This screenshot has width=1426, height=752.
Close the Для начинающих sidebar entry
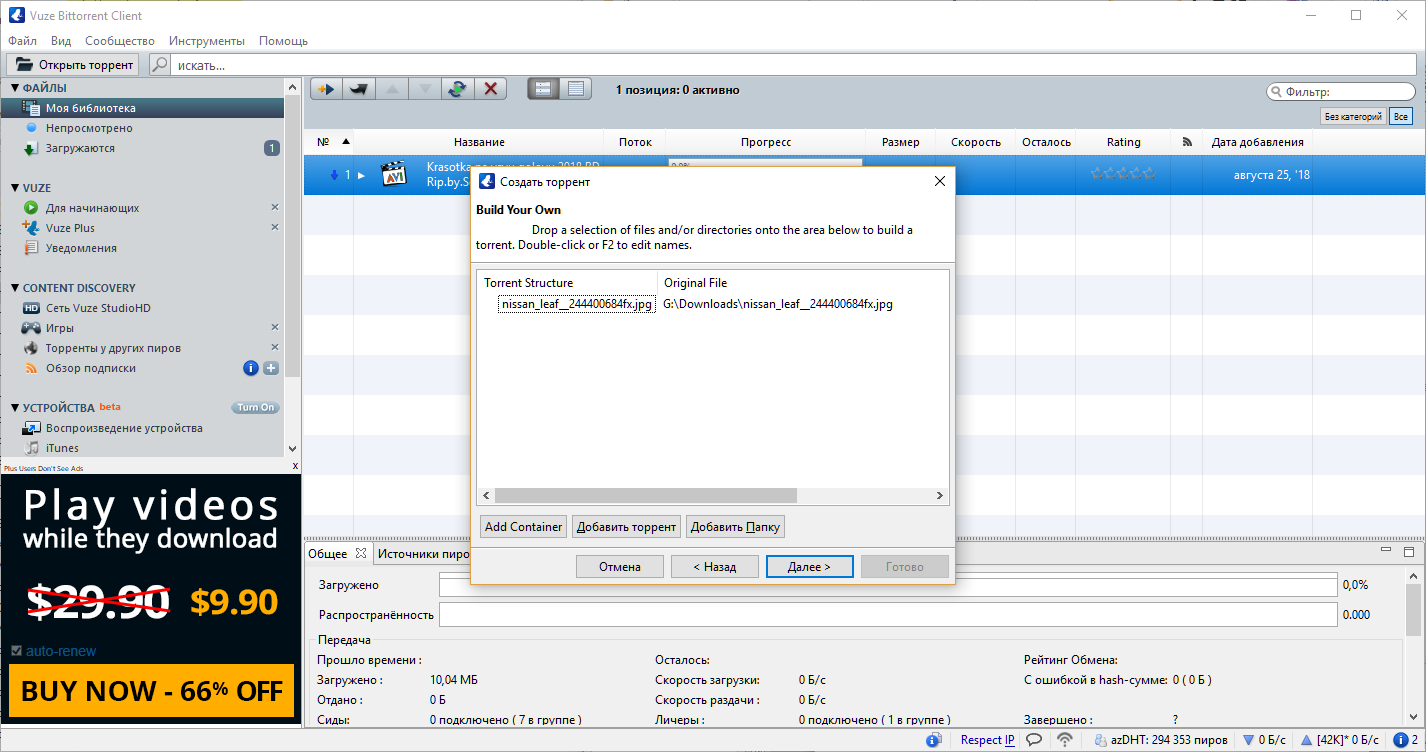(275, 208)
